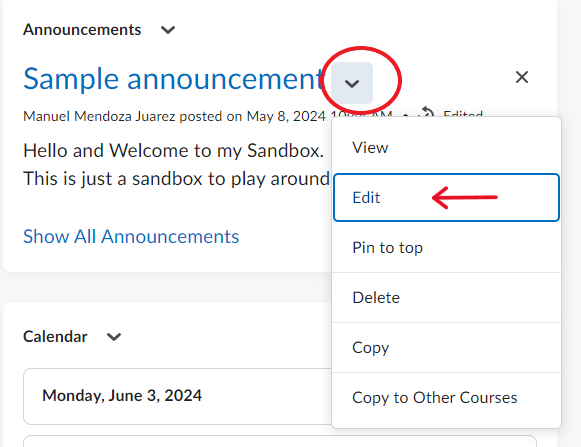Expand the Announcements widget chevron

pyautogui.click(x=168, y=30)
